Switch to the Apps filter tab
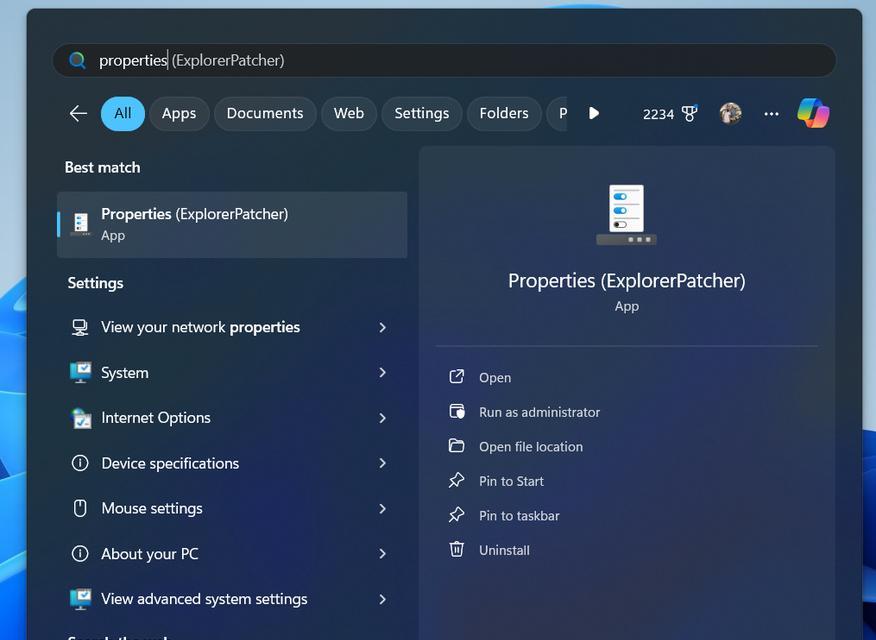Image resolution: width=876 pixels, height=640 pixels. (179, 113)
